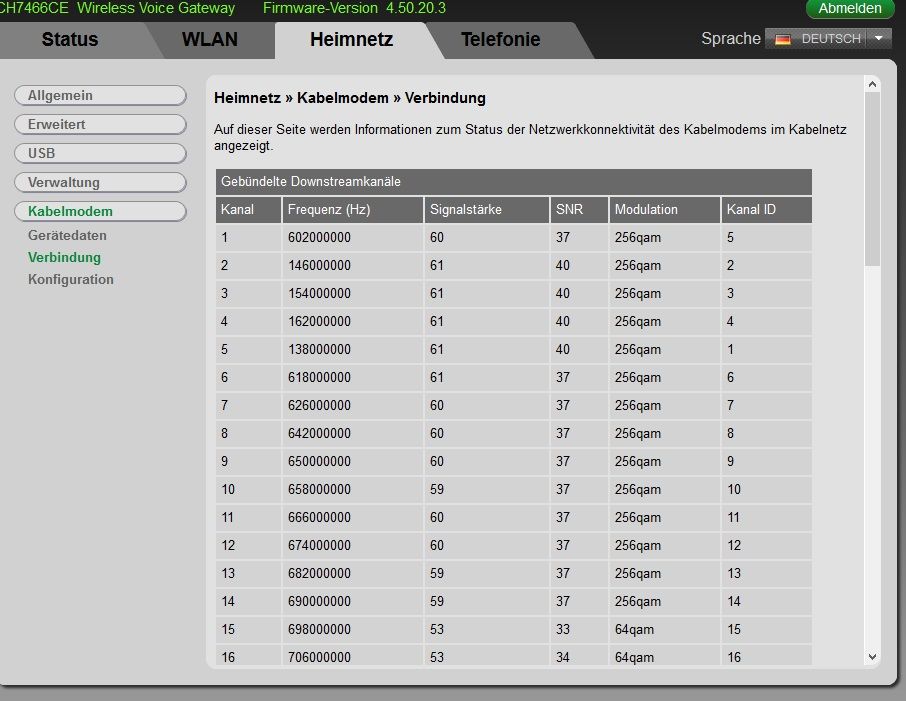Click the Kabelmodem sidebar section
Viewport: 906px width, 701px height.
[100, 211]
